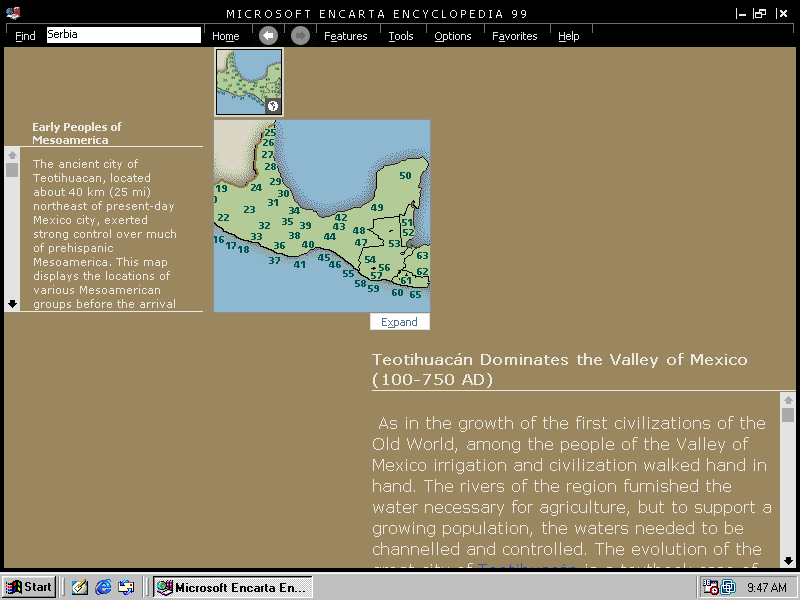Open the Windows Start button

click(29, 587)
